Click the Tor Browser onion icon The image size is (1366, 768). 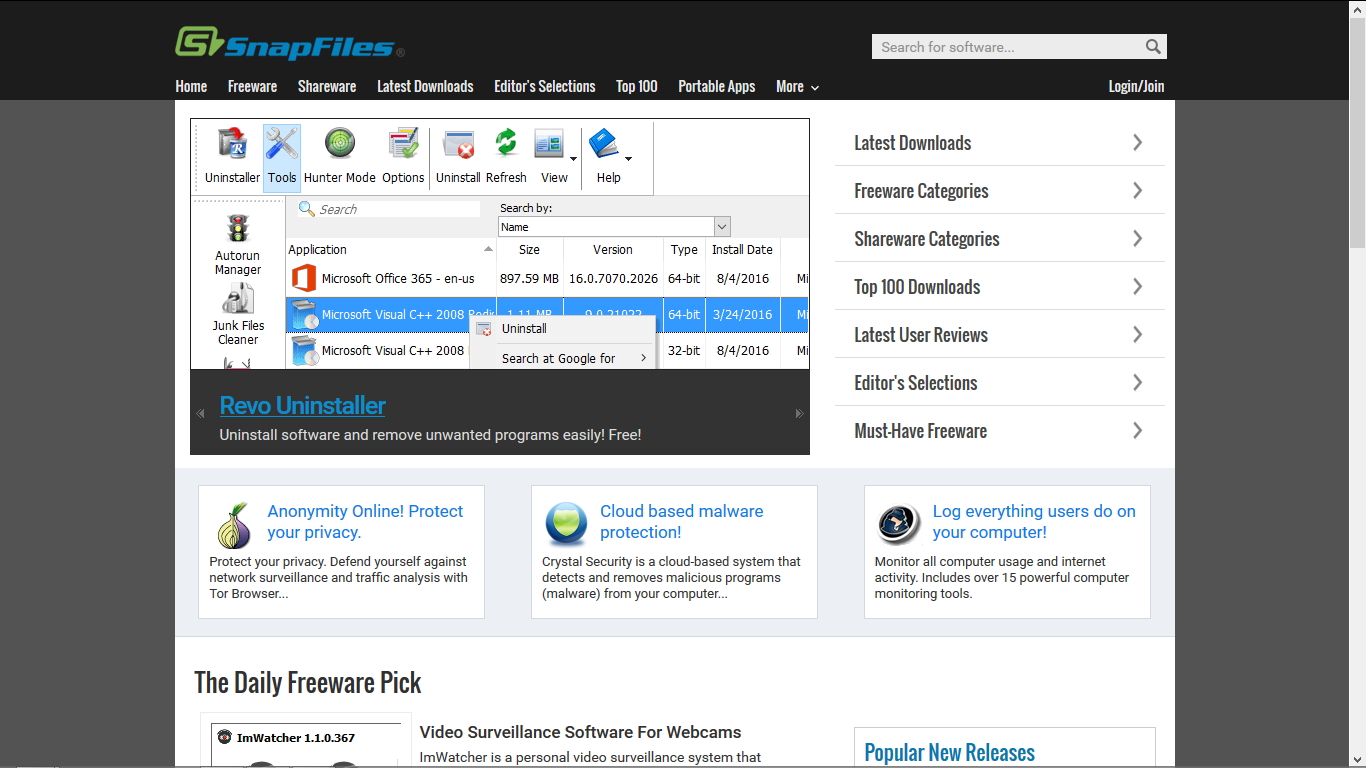(235, 526)
